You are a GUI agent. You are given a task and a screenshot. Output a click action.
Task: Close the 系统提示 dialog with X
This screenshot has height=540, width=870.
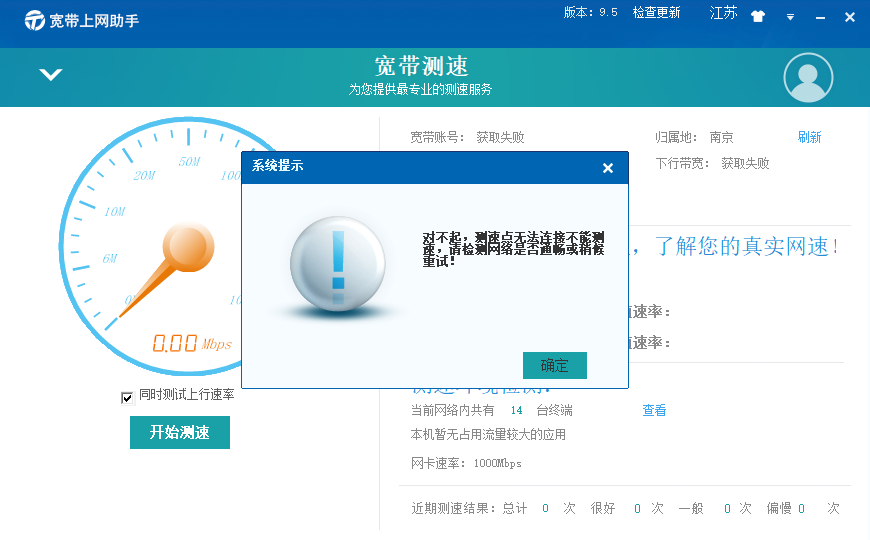click(607, 168)
